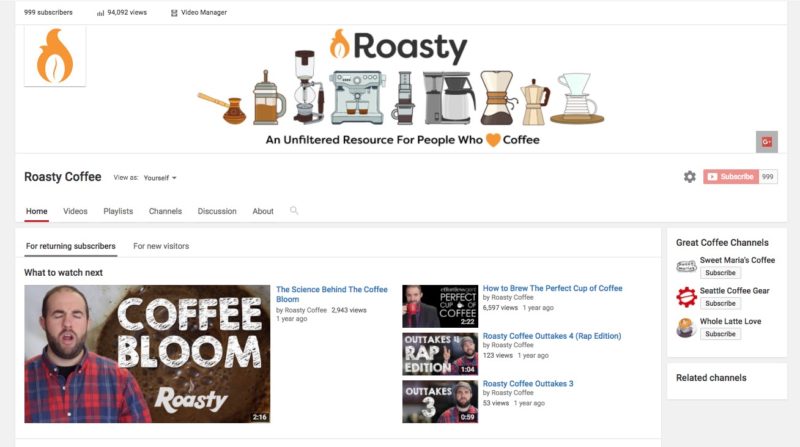
Task: Click the Great Coffee Channels heading
Action: 722,243
